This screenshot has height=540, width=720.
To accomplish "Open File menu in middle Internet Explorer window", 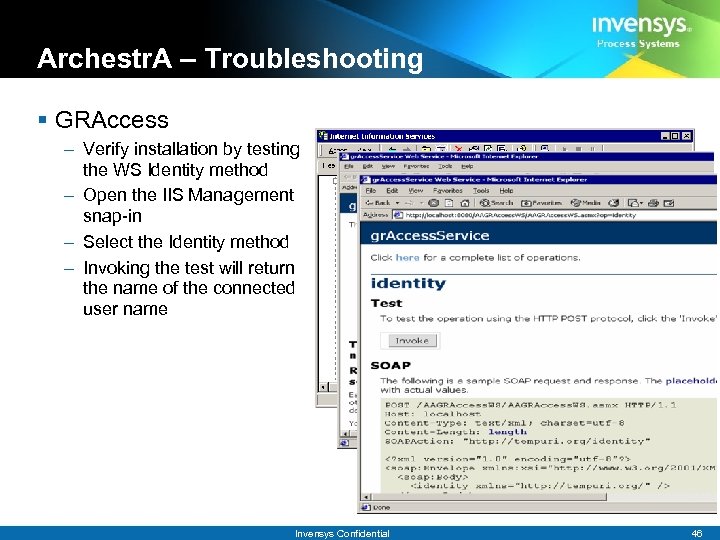I will (x=349, y=166).
